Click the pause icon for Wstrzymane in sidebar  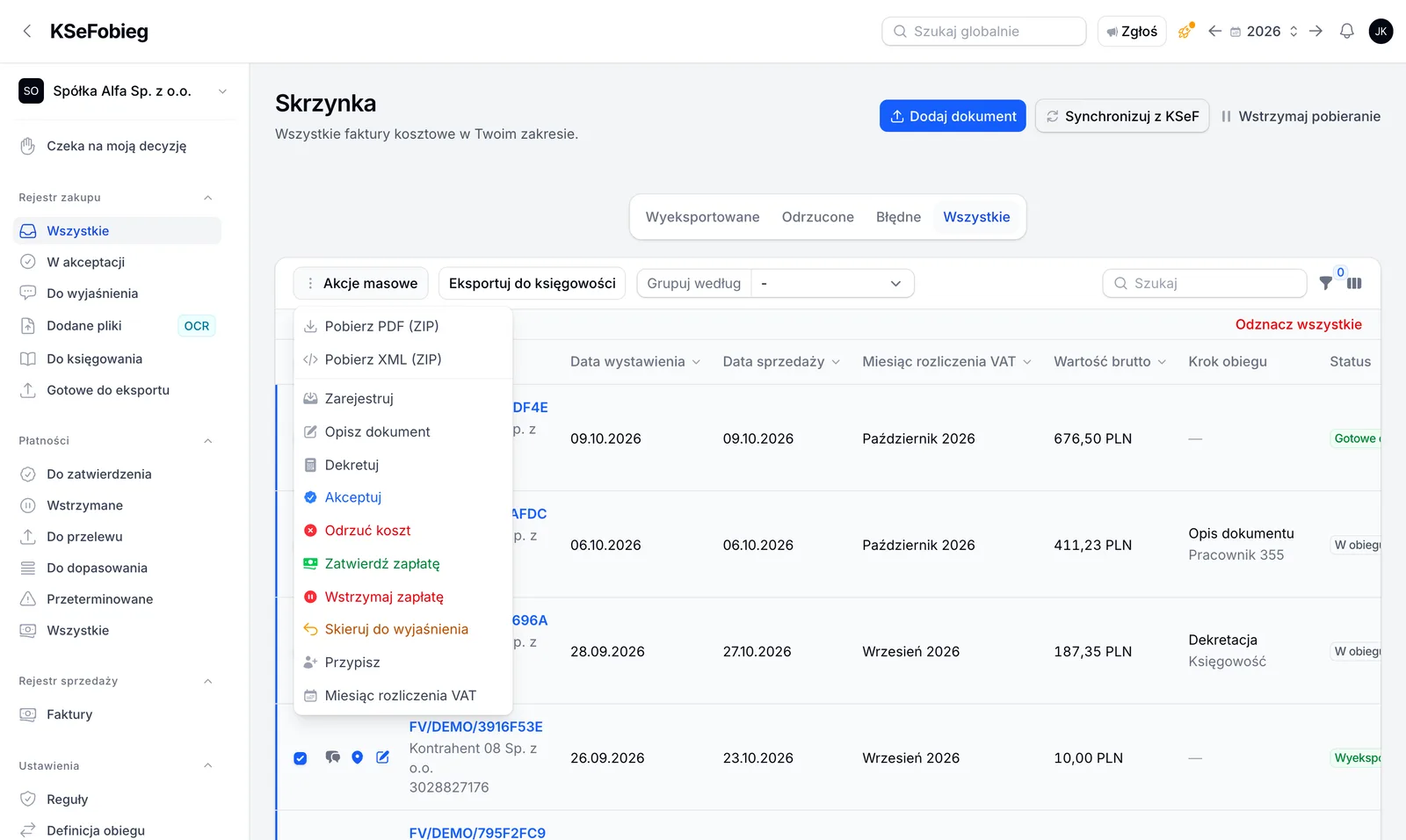coord(28,505)
